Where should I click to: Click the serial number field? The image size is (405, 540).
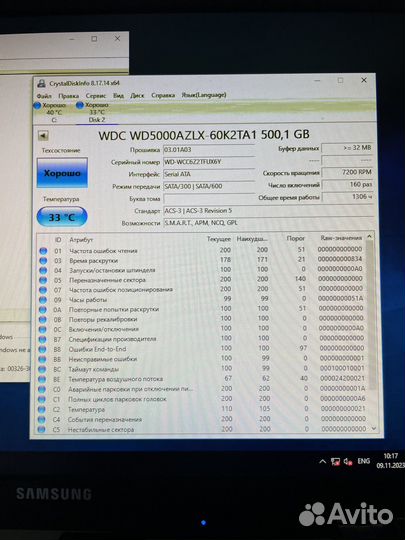pos(209,162)
